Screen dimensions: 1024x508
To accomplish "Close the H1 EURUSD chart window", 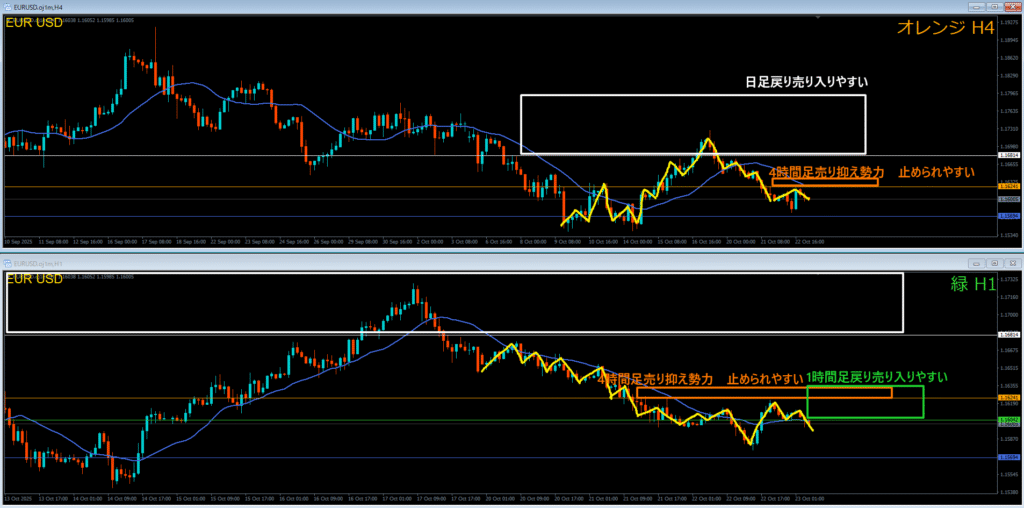I will [x=1011, y=262].
